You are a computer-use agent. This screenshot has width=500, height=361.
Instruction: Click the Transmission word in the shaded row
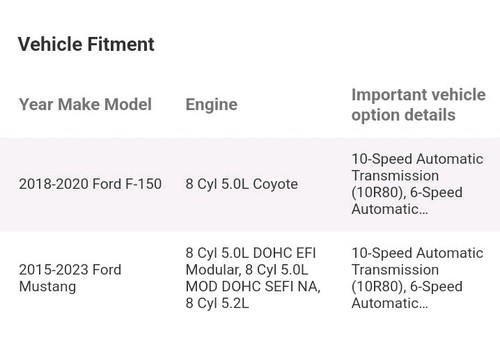click(x=395, y=176)
